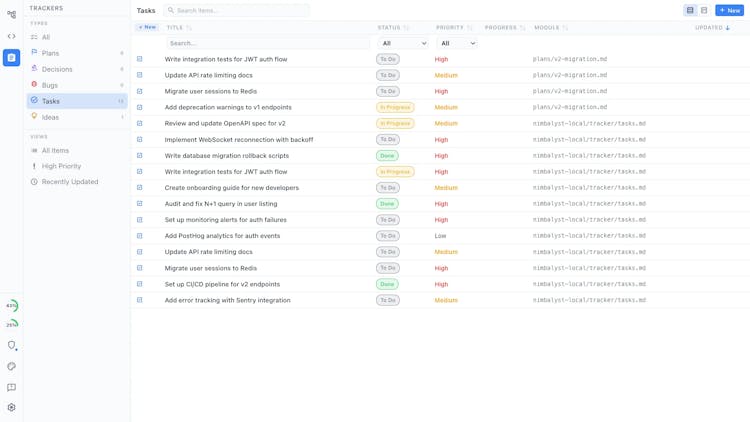Toggle checkbox for 'Add PostHog analytics for auth events'
Viewport: 750px width, 422px height.
click(140, 236)
